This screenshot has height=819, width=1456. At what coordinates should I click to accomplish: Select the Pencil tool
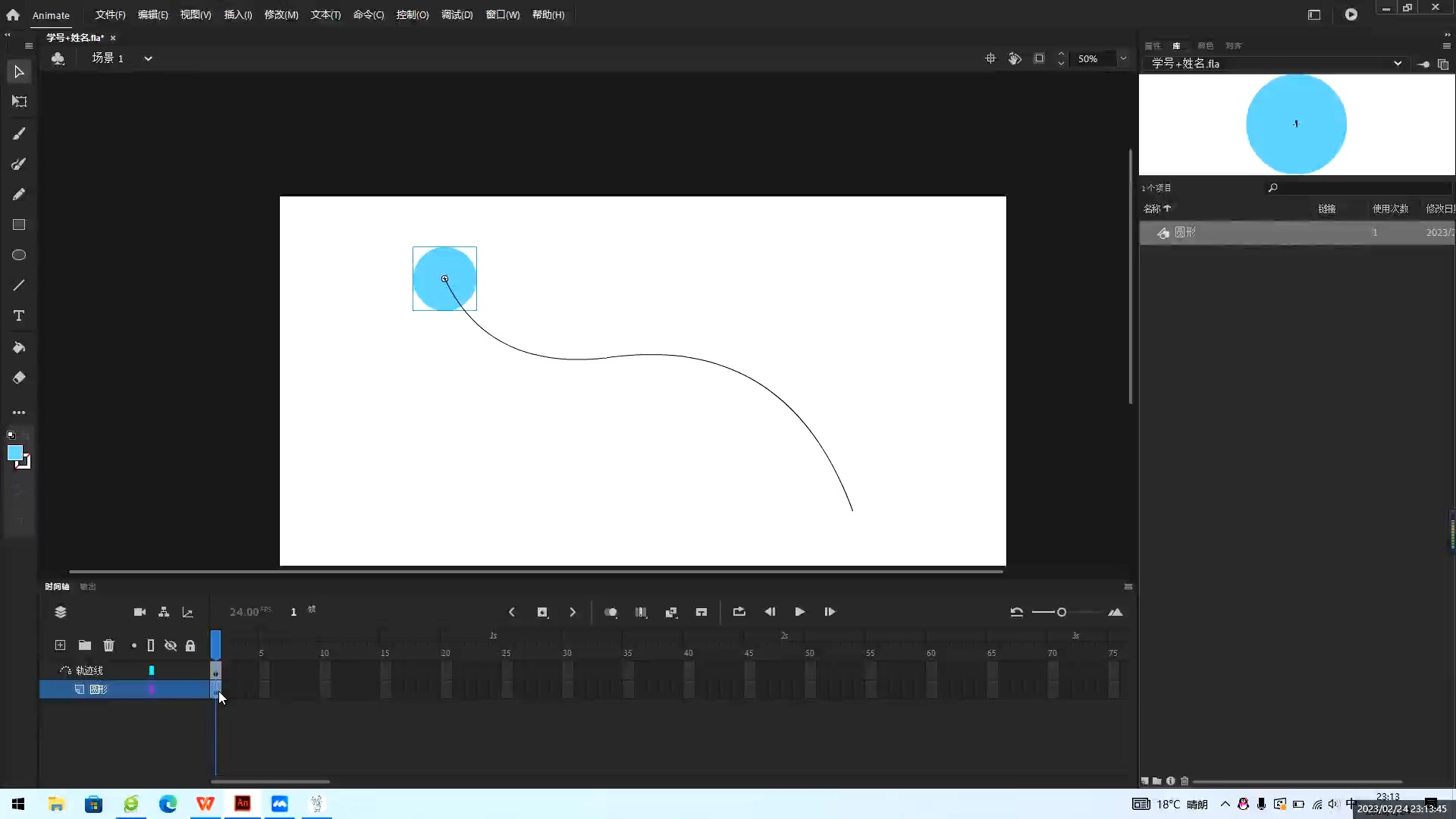19,194
